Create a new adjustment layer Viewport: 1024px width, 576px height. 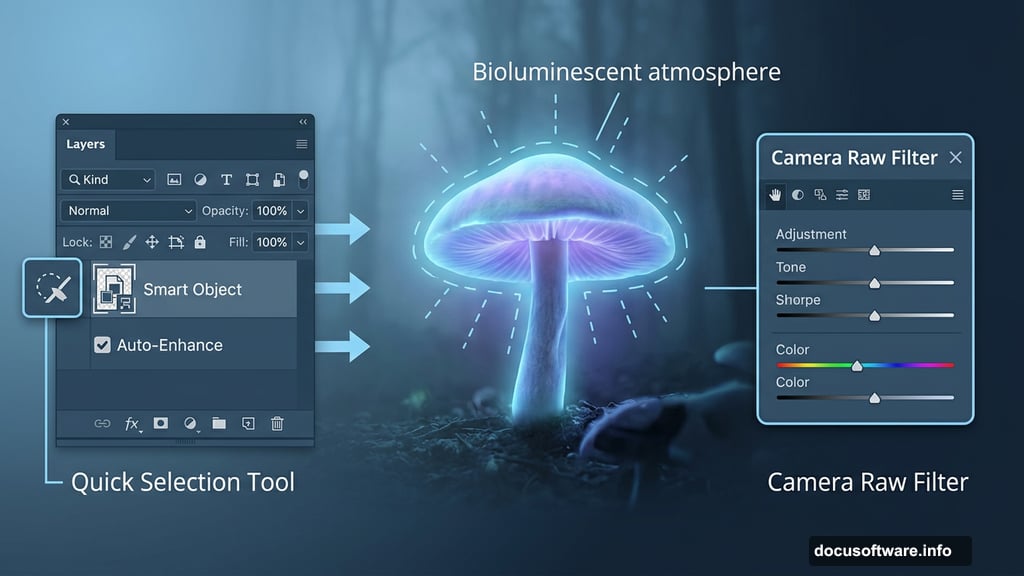click(190, 424)
